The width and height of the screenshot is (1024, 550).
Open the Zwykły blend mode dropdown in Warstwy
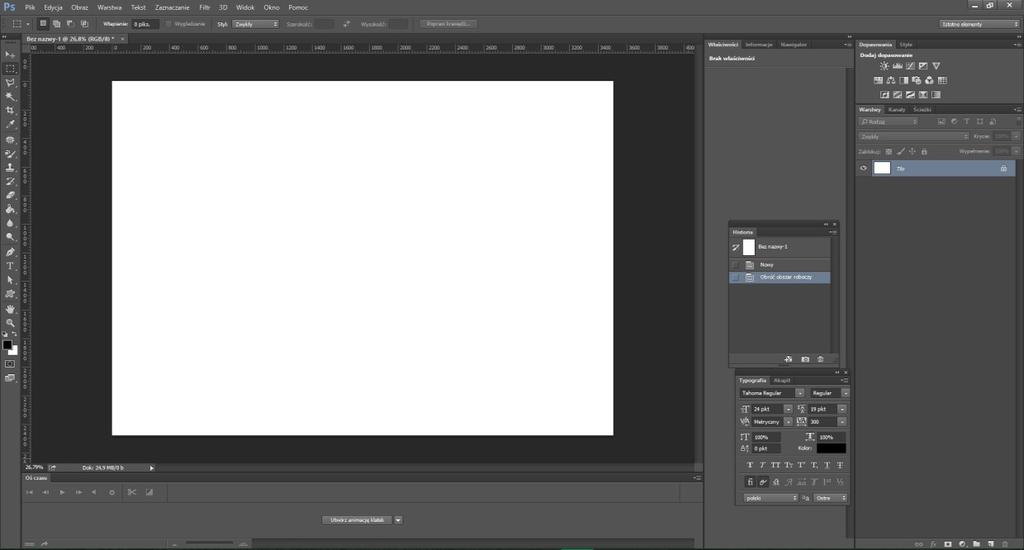pos(914,137)
